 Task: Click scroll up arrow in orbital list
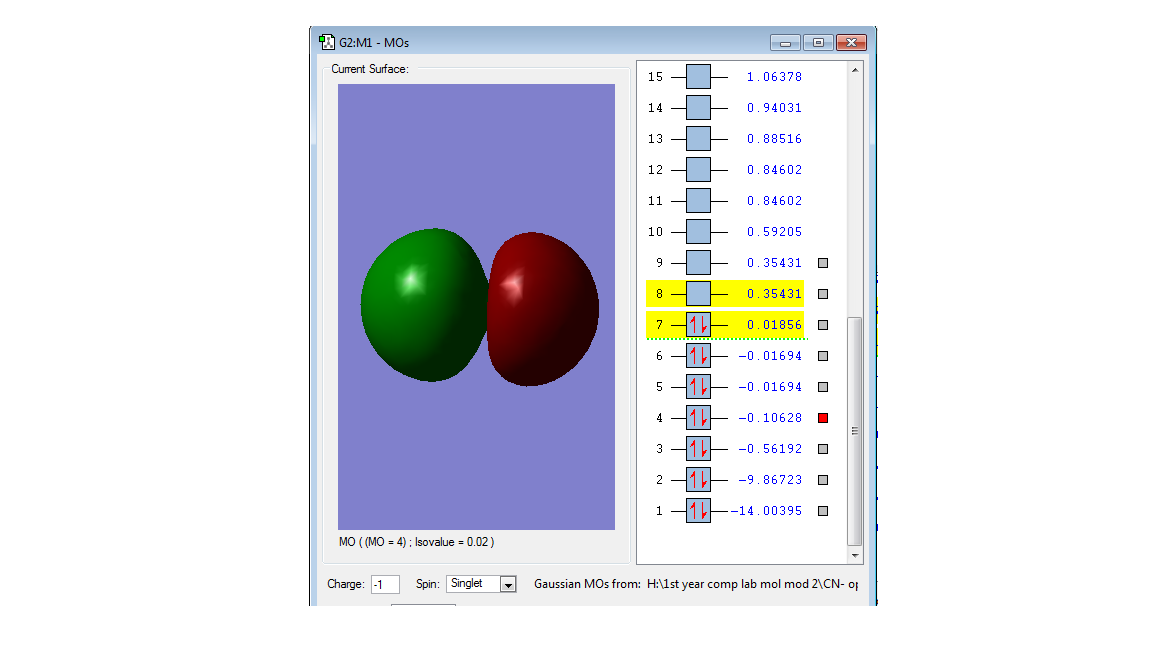click(854, 70)
